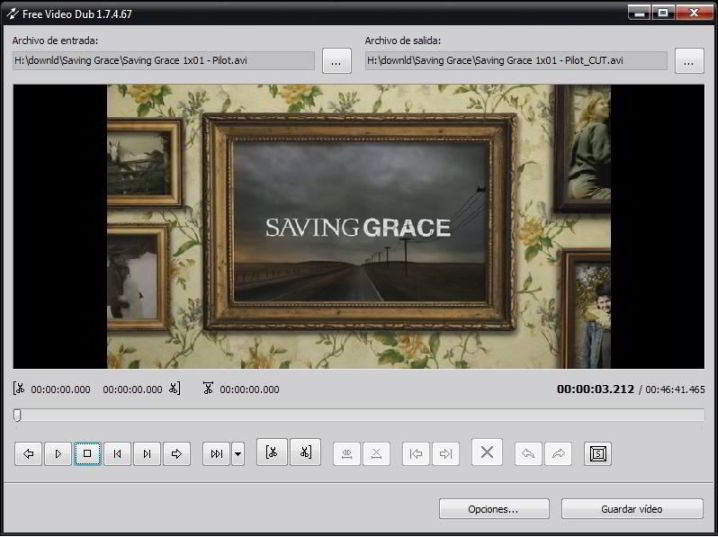Open the fast-forward speed dropdown arrow

(x=238, y=454)
